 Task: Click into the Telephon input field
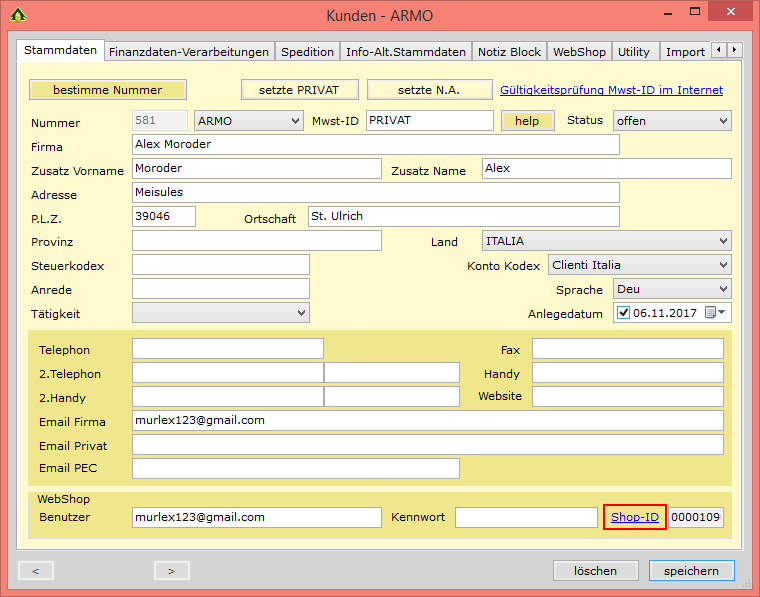point(227,349)
